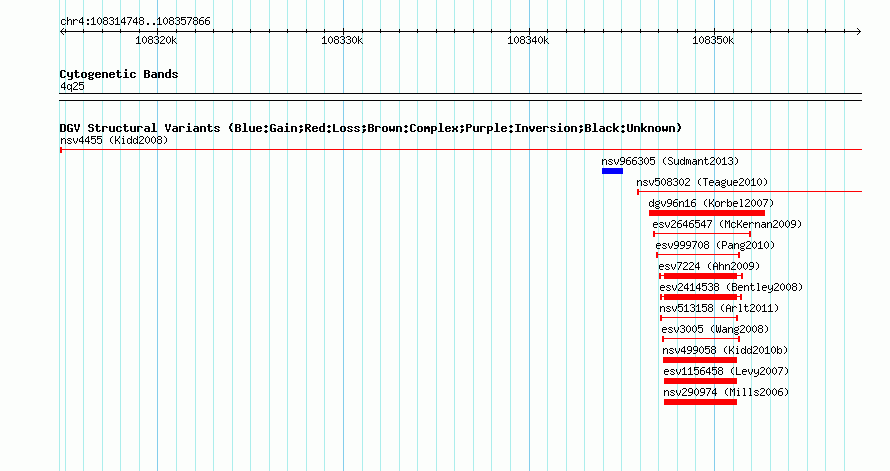
Task: Click the 108330k ruler tick label
Action: (x=342, y=40)
